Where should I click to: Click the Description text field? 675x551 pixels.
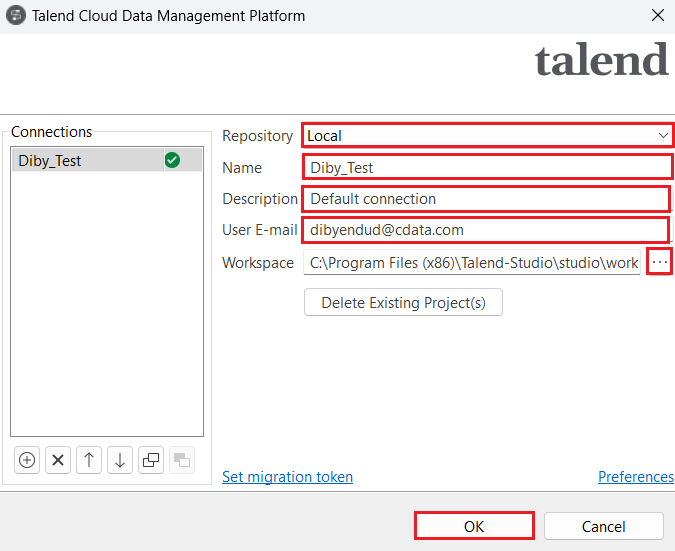pos(485,199)
